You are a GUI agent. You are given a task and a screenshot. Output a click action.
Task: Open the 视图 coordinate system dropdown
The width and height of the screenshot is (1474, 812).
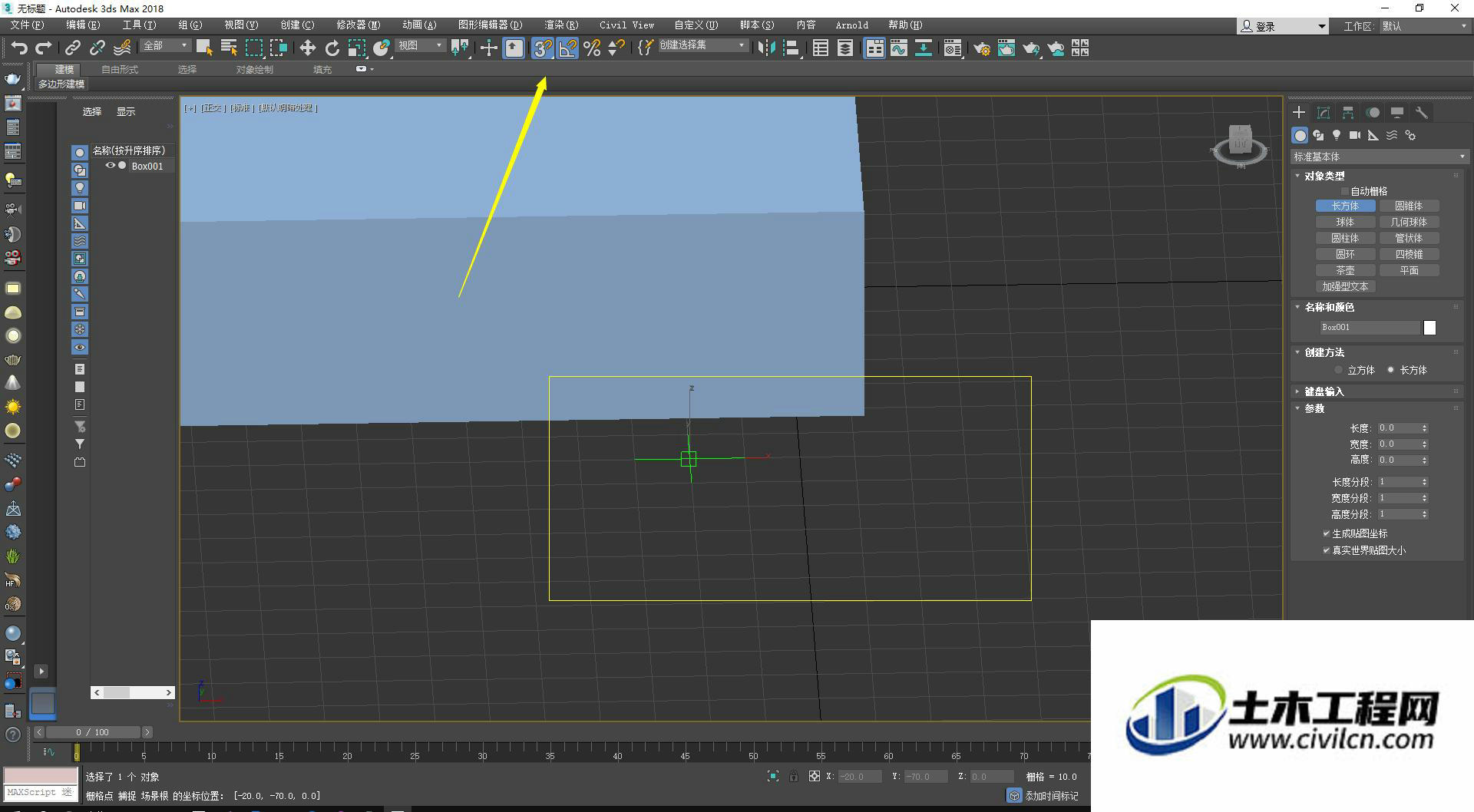coord(420,46)
